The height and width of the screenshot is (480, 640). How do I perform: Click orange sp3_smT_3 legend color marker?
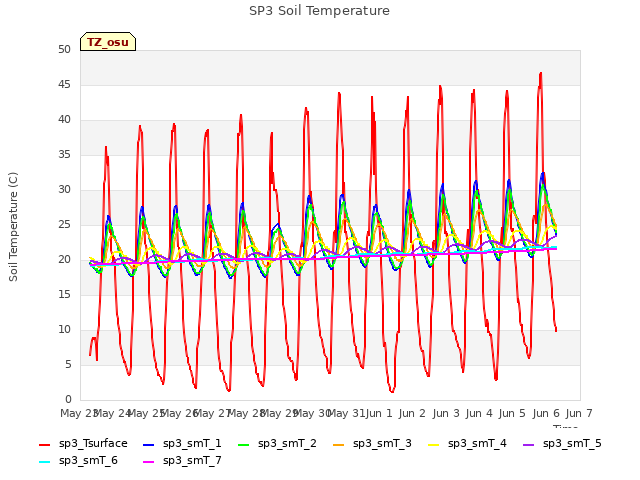[339, 444]
